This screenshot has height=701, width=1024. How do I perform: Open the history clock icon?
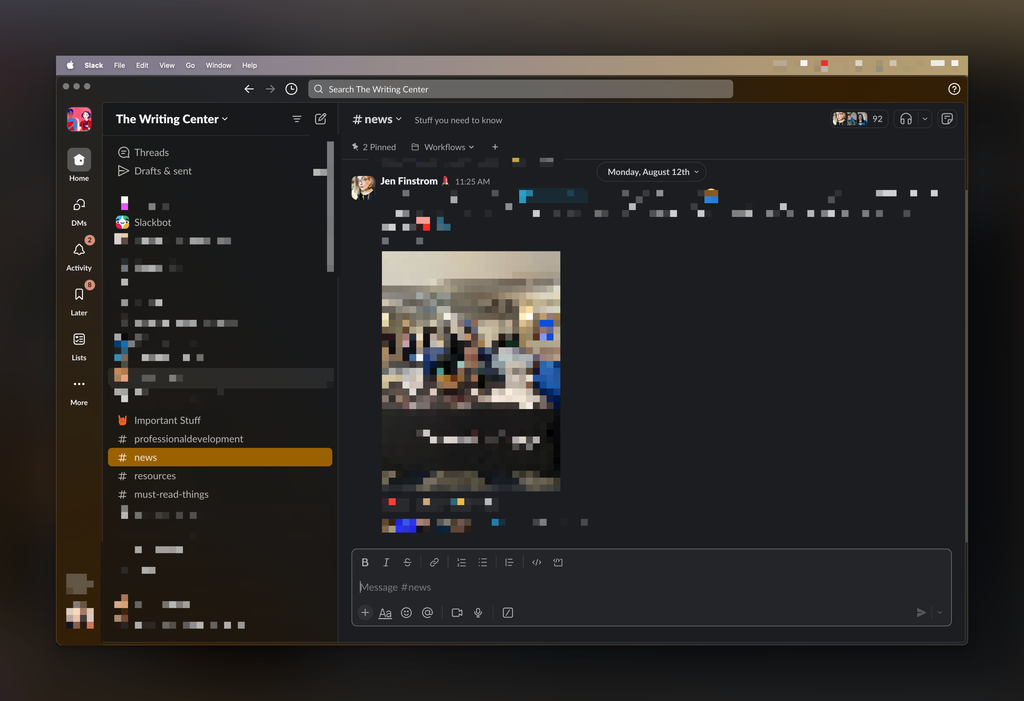click(x=291, y=89)
